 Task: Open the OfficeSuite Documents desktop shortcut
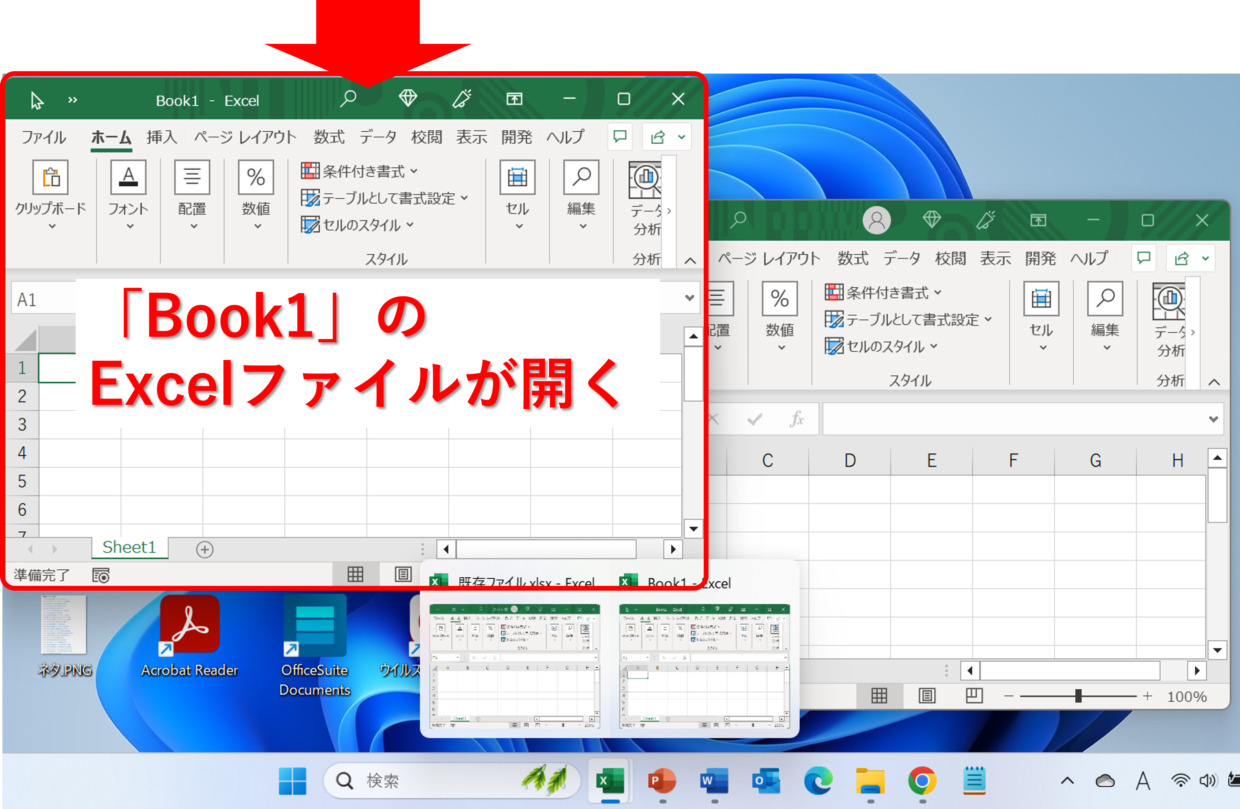coord(315,645)
